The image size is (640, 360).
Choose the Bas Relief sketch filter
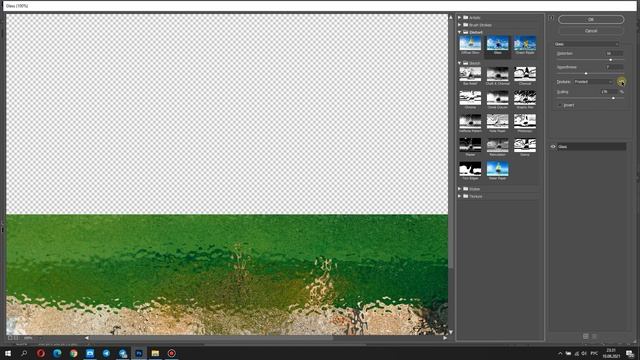[x=470, y=75]
